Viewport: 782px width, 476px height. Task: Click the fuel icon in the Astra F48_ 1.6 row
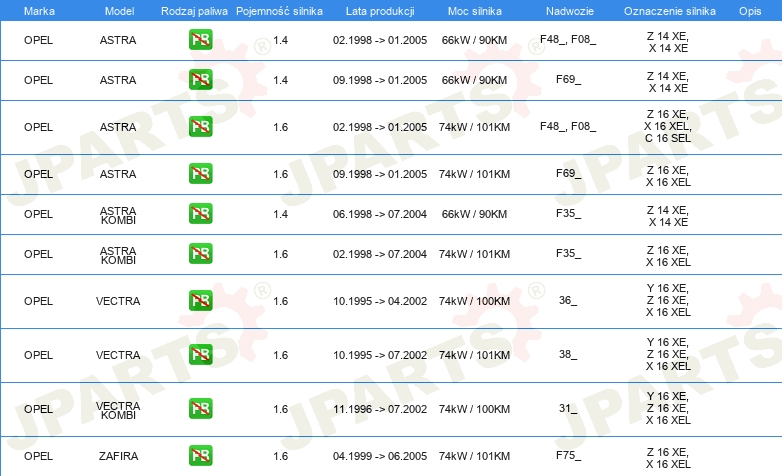coord(200,127)
